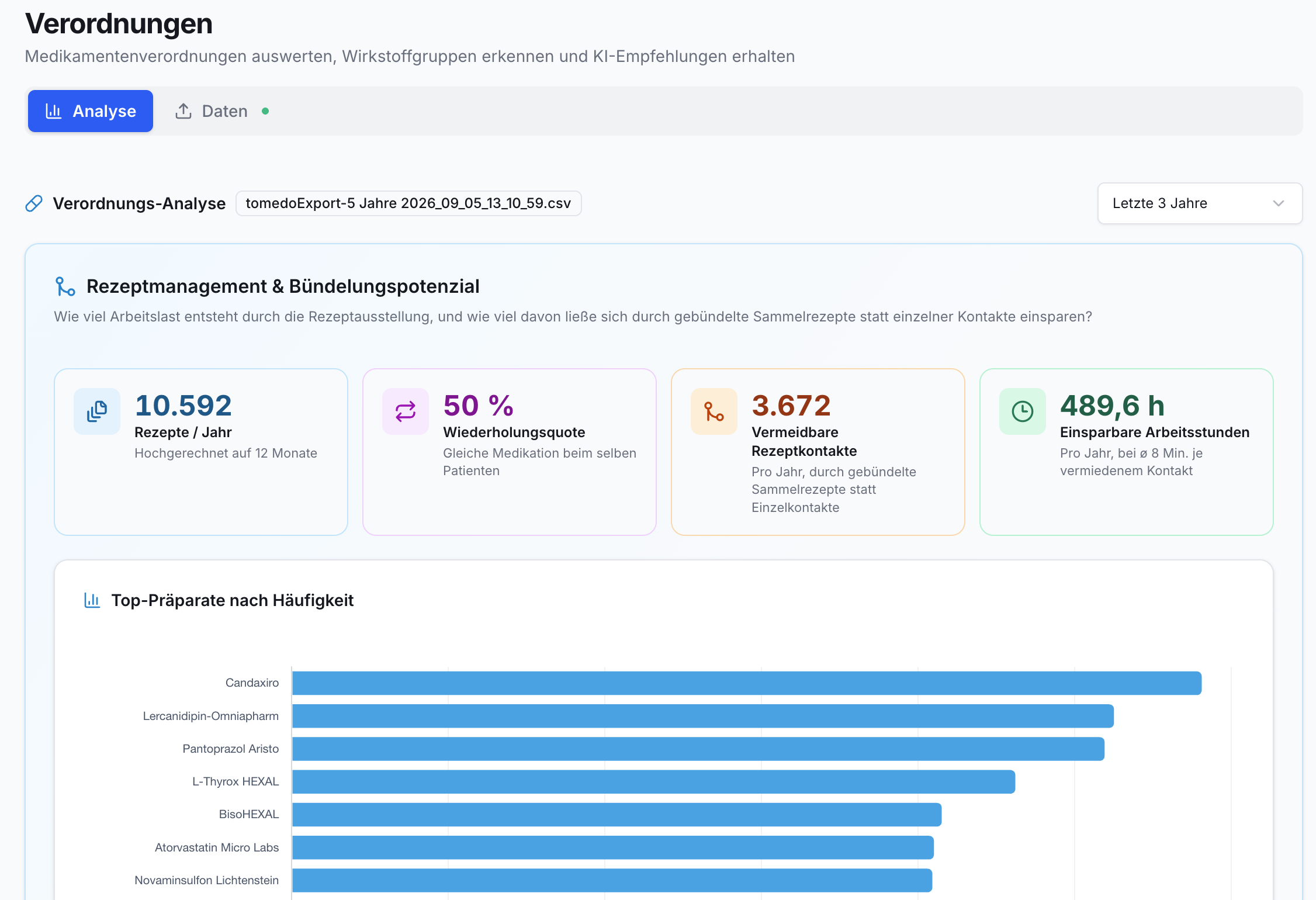Click the 50 % Wiederholungsquote value
This screenshot has height=900, width=1316.
pos(478,406)
